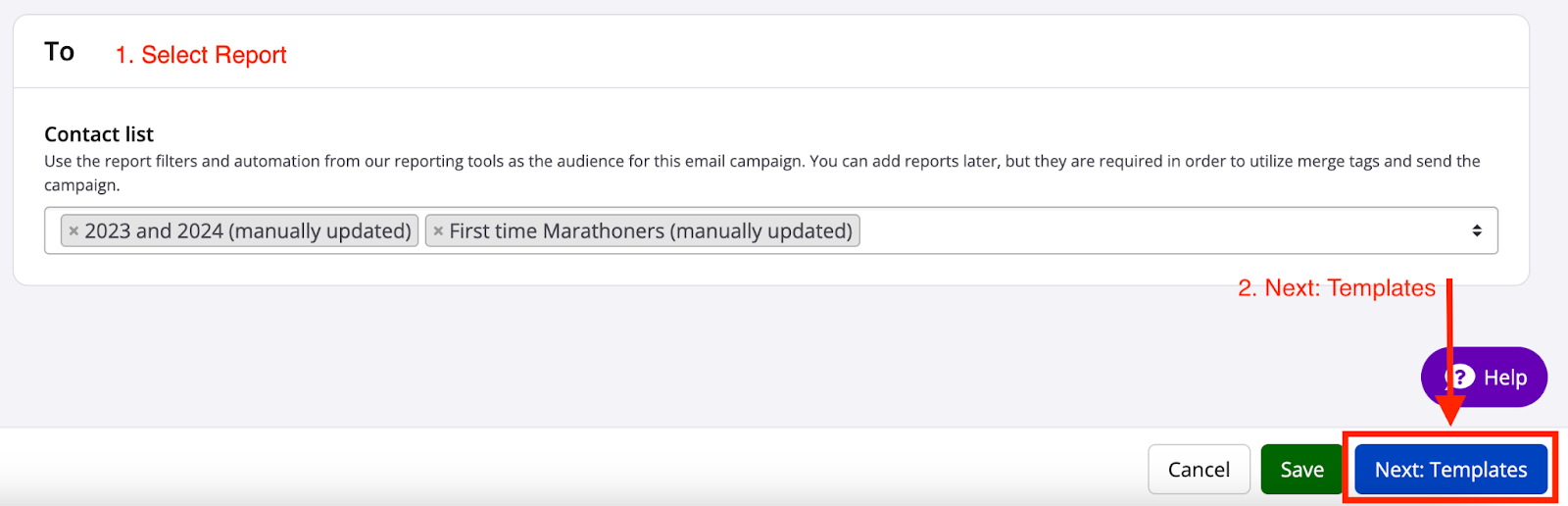Screen dimensions: 1568x506
Task: Click the word "campaign." ending the description
Action: click(x=81, y=185)
